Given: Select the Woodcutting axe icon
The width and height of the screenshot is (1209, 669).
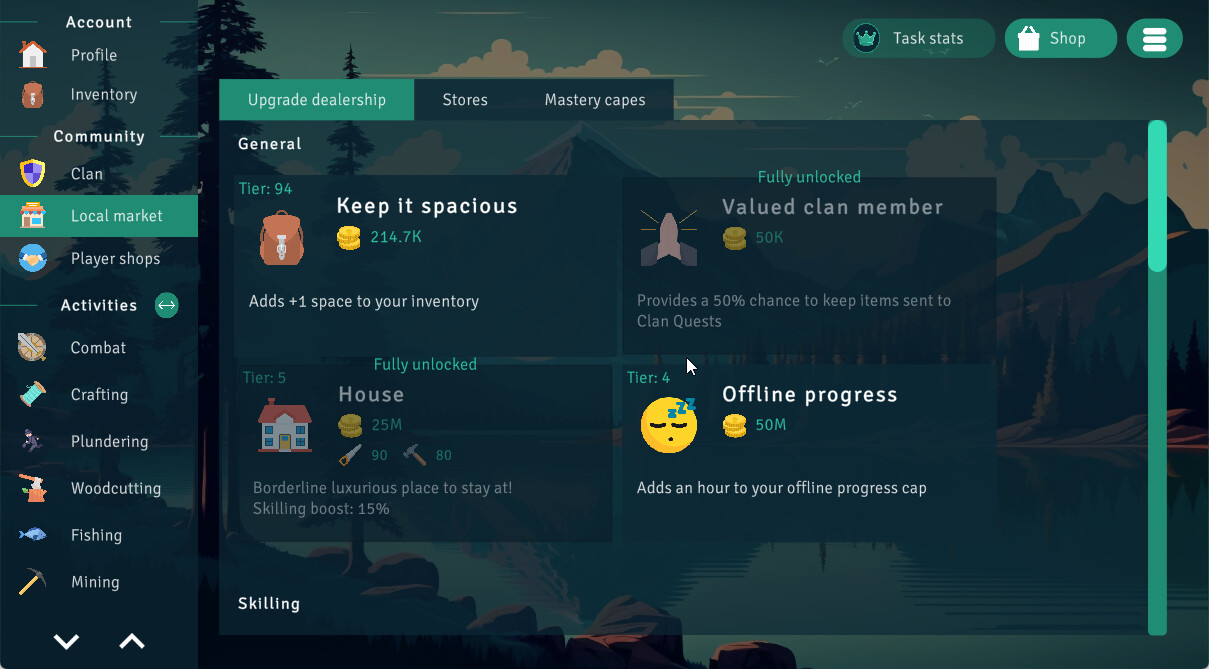Looking at the screenshot, I should pos(30,488).
